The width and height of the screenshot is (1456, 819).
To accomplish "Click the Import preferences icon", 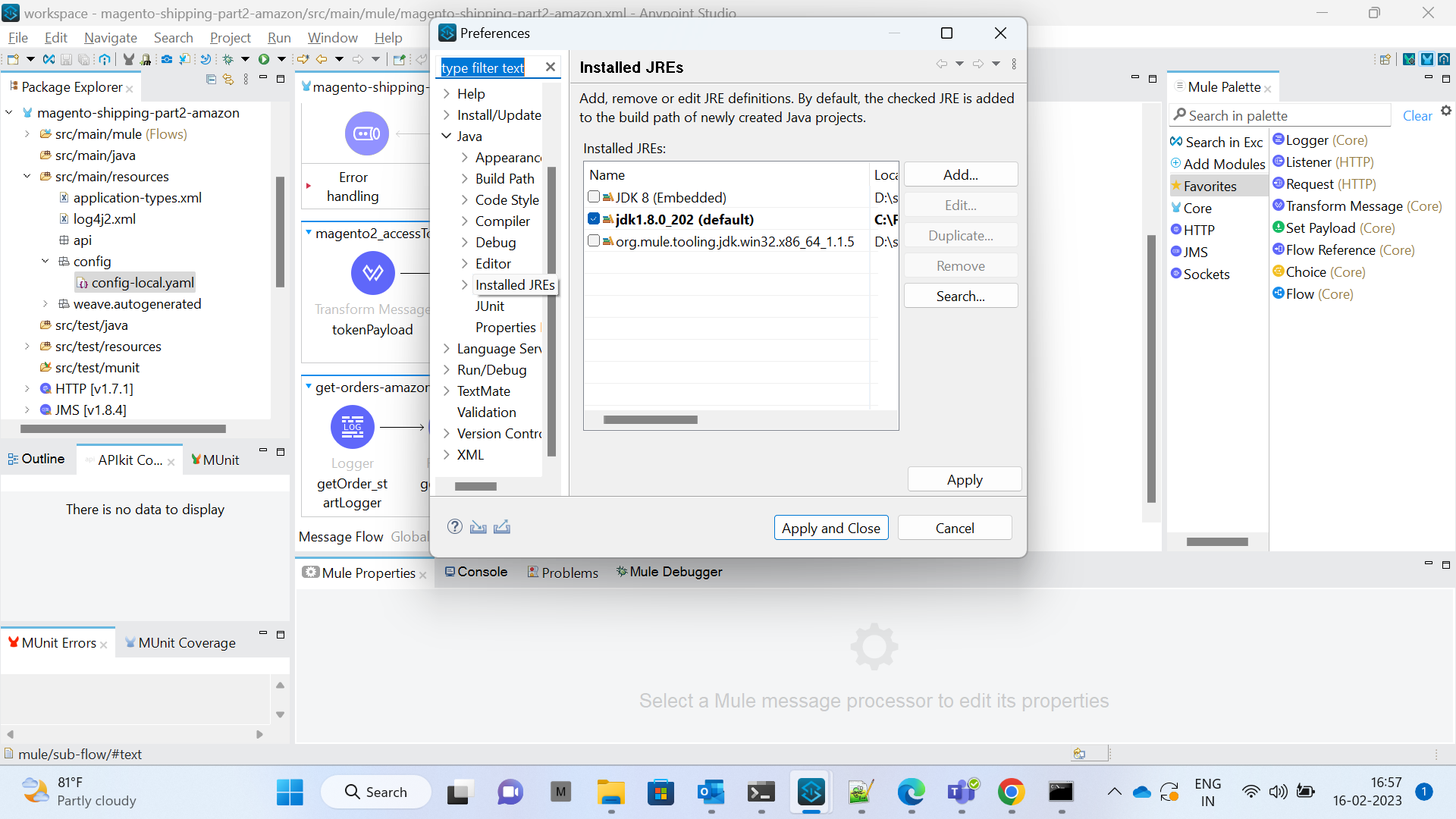I will [478, 527].
